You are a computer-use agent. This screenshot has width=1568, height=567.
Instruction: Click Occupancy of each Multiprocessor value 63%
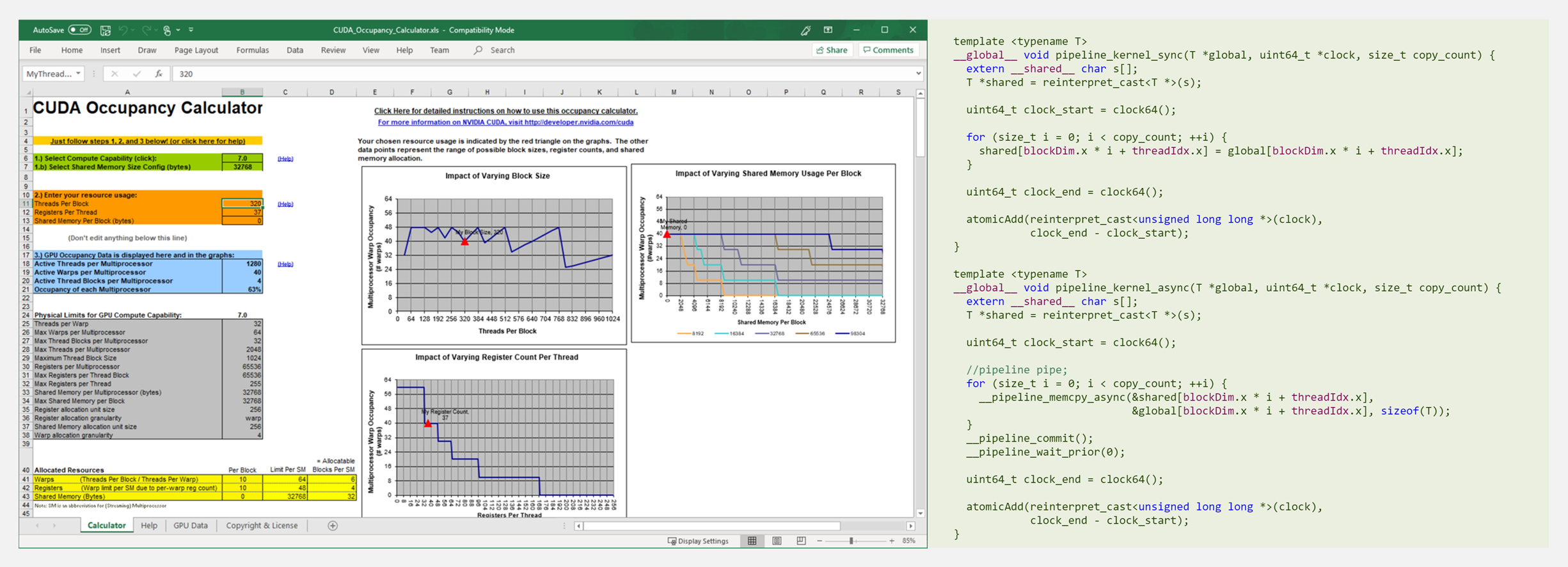[x=242, y=289]
